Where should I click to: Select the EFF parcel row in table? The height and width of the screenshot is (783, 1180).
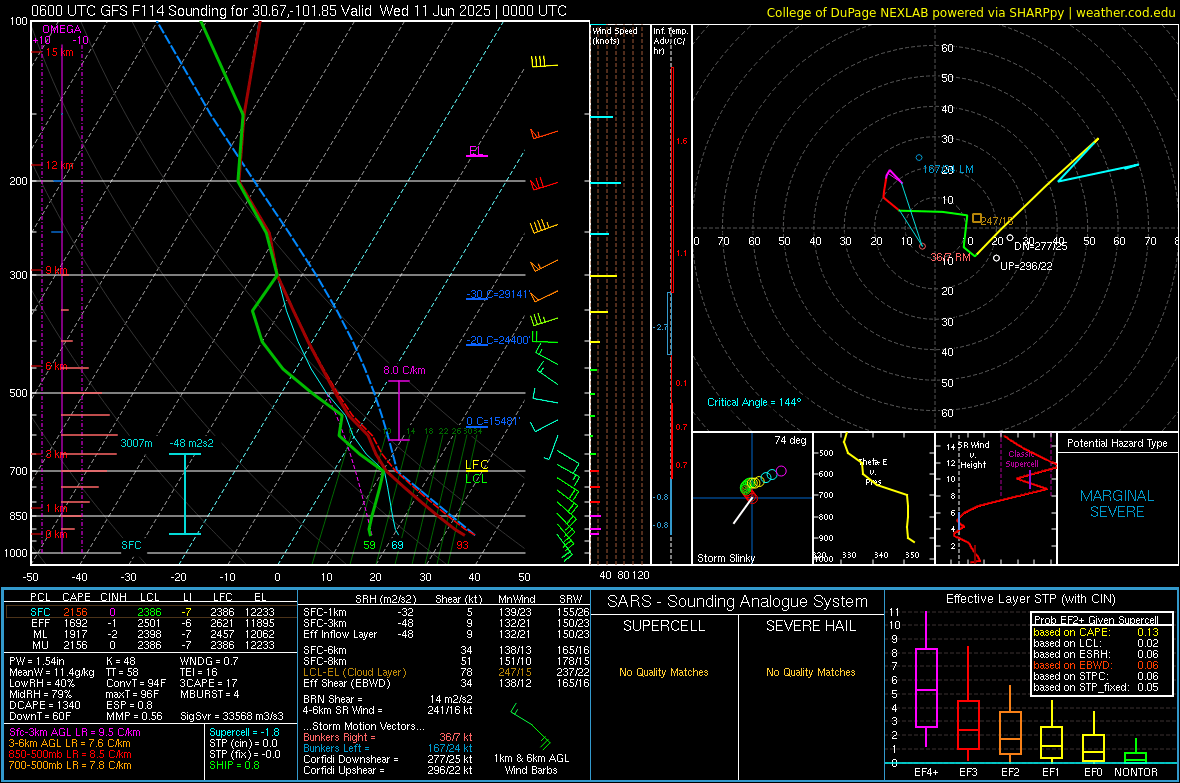coord(151,623)
